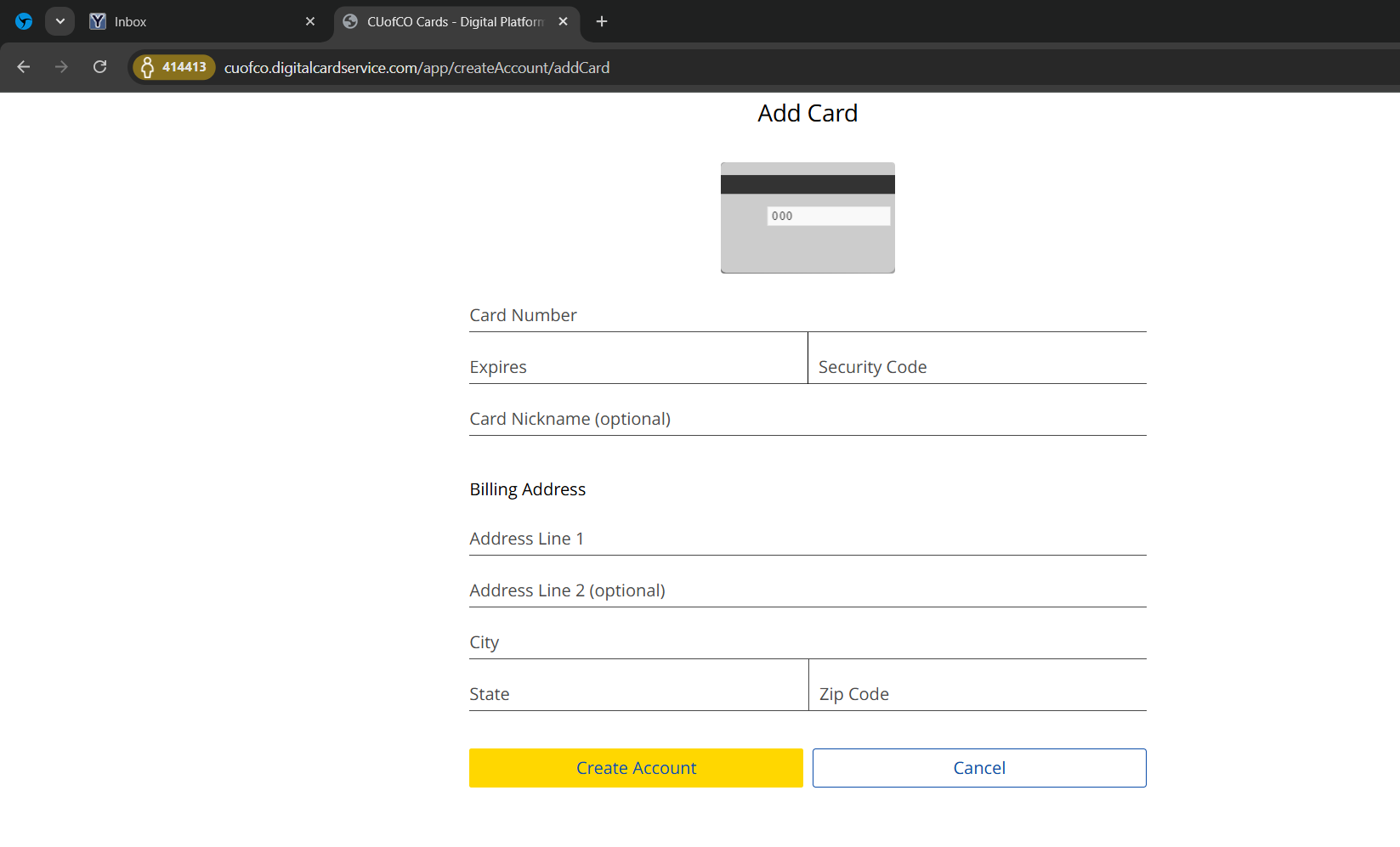Click the browser forward arrow

pos(61,67)
